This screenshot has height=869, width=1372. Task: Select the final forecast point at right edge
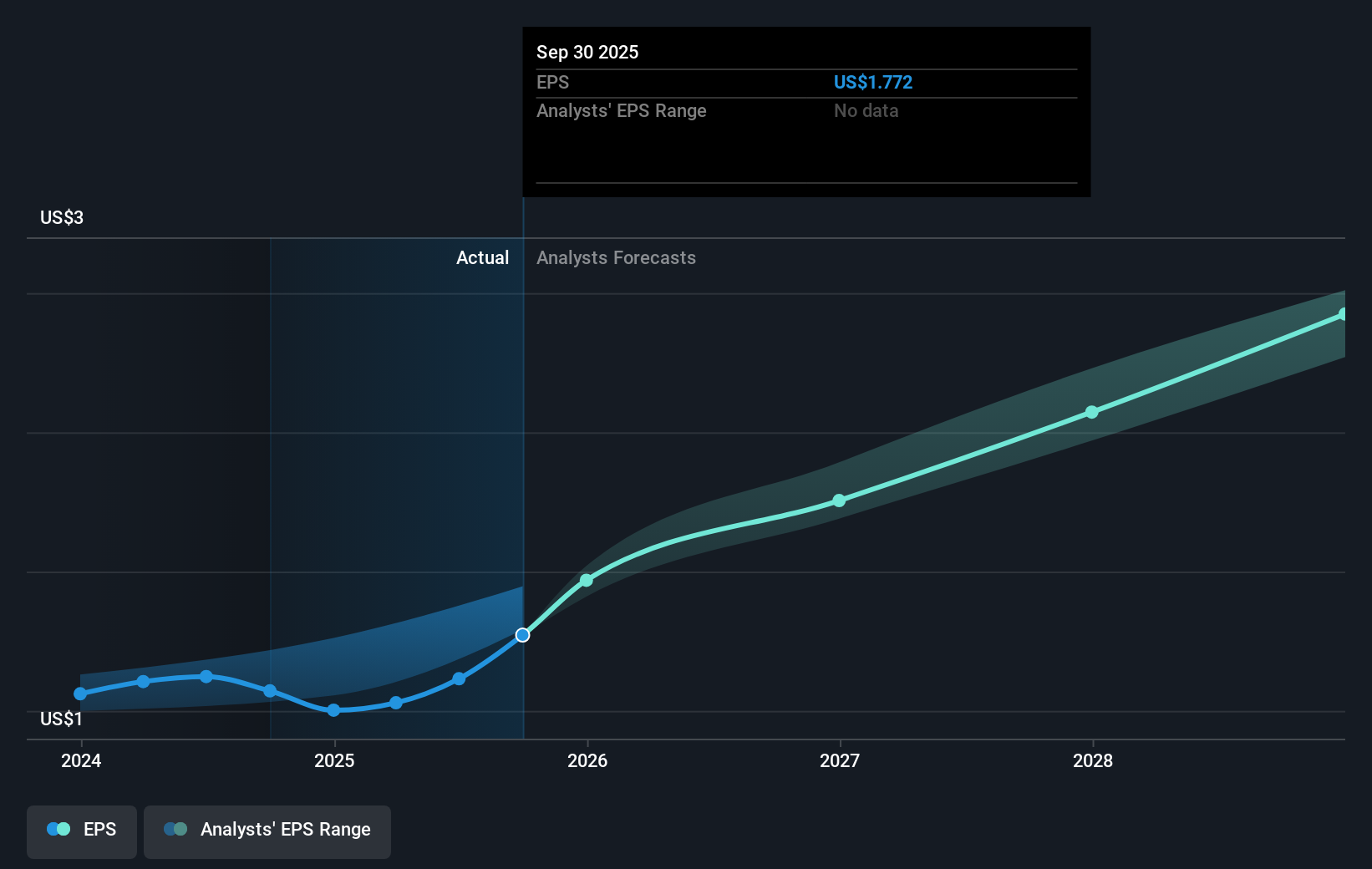click(1343, 314)
